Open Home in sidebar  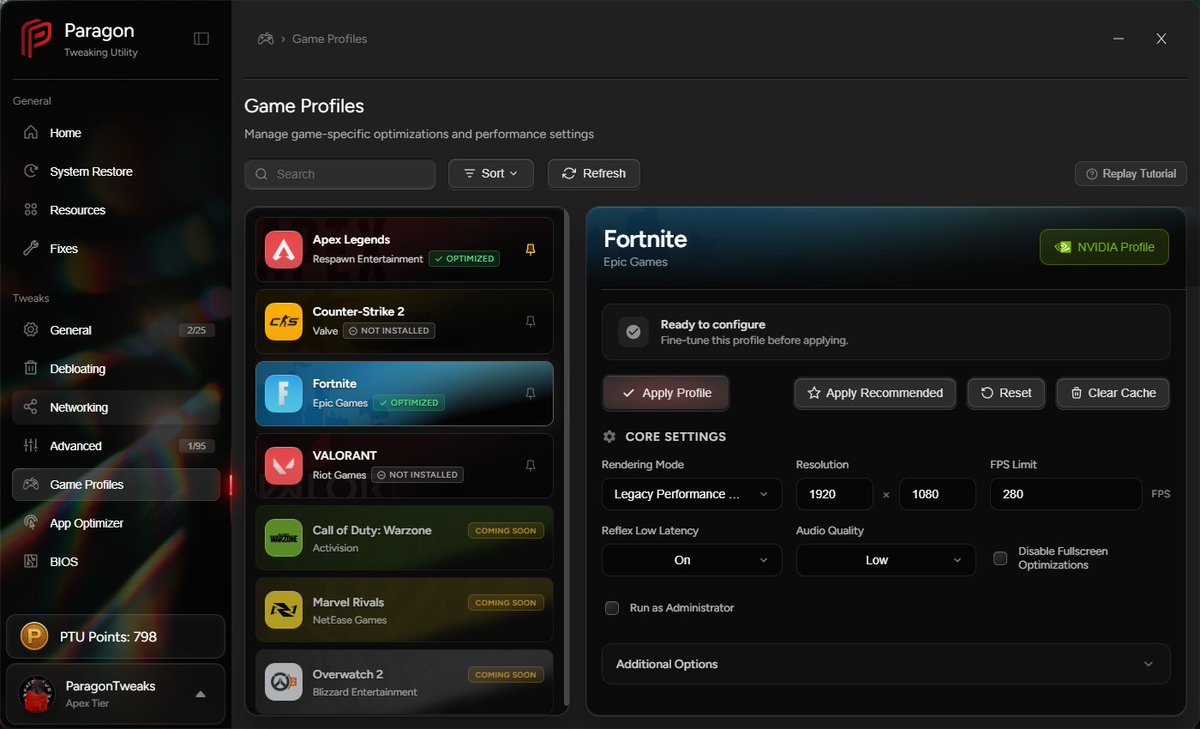pyautogui.click(x=116, y=133)
